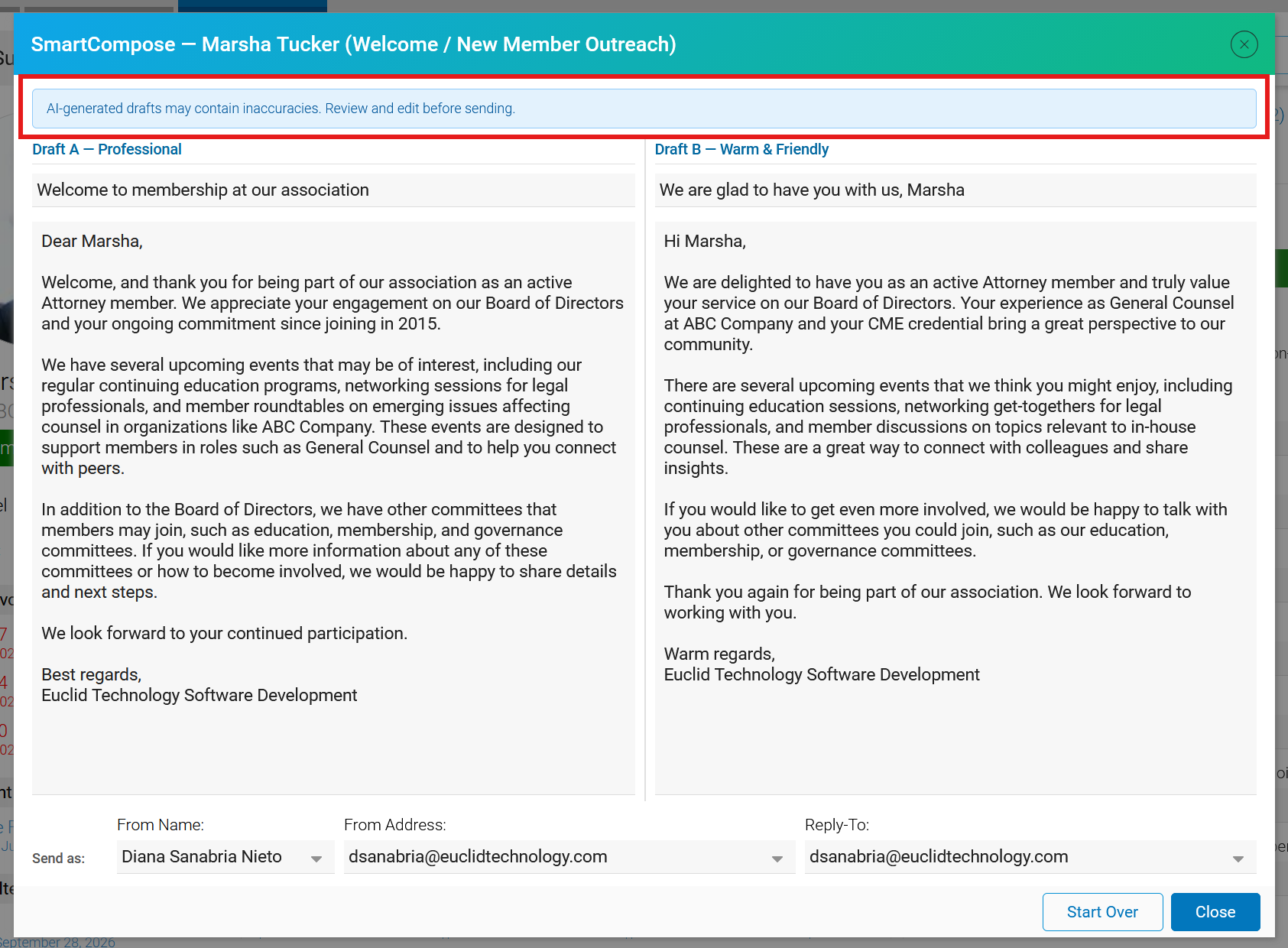Select the Draft B — Warm & Friendly heading
Viewport: 1288px width, 948px height.
coord(741,149)
